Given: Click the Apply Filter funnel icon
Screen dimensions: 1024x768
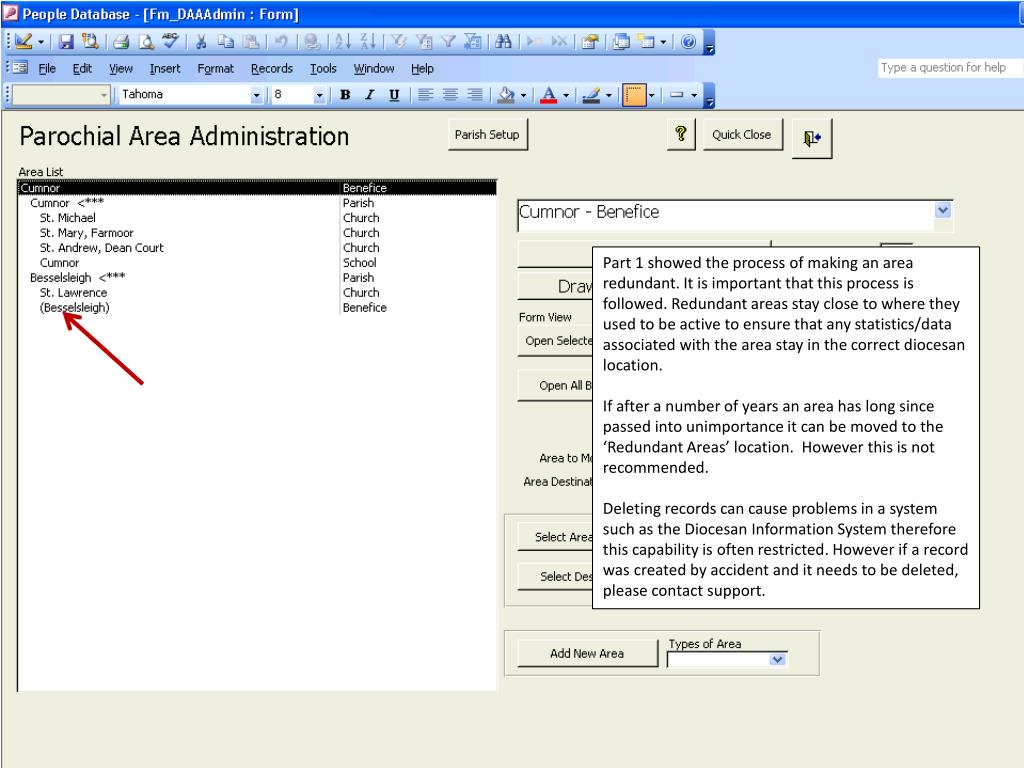Looking at the screenshot, I should click(448, 42).
